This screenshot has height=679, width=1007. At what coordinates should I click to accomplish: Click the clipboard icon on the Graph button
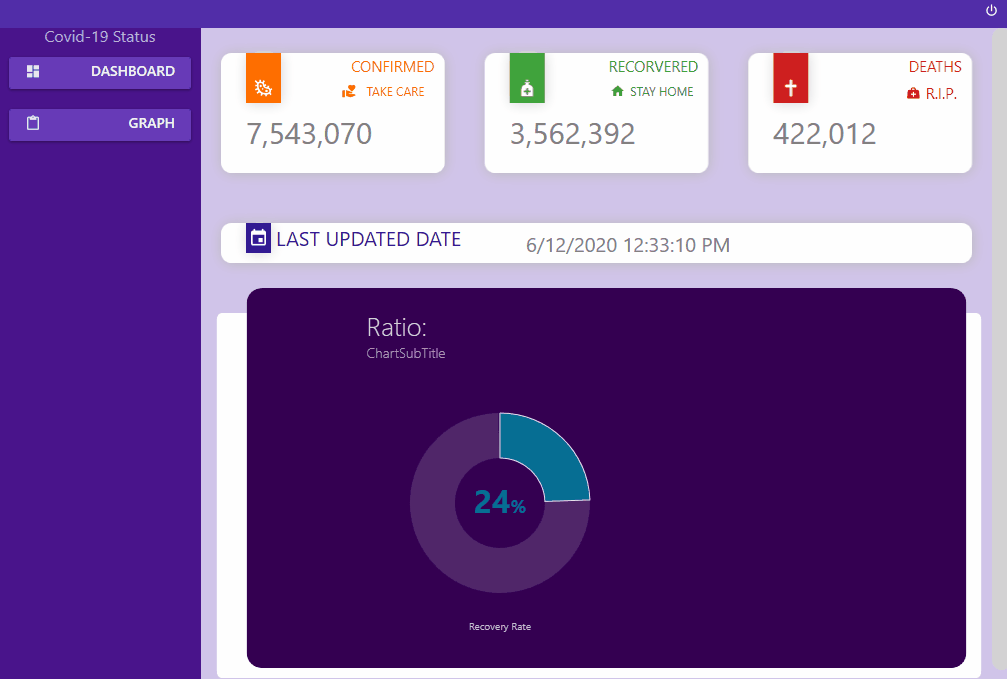[33, 124]
